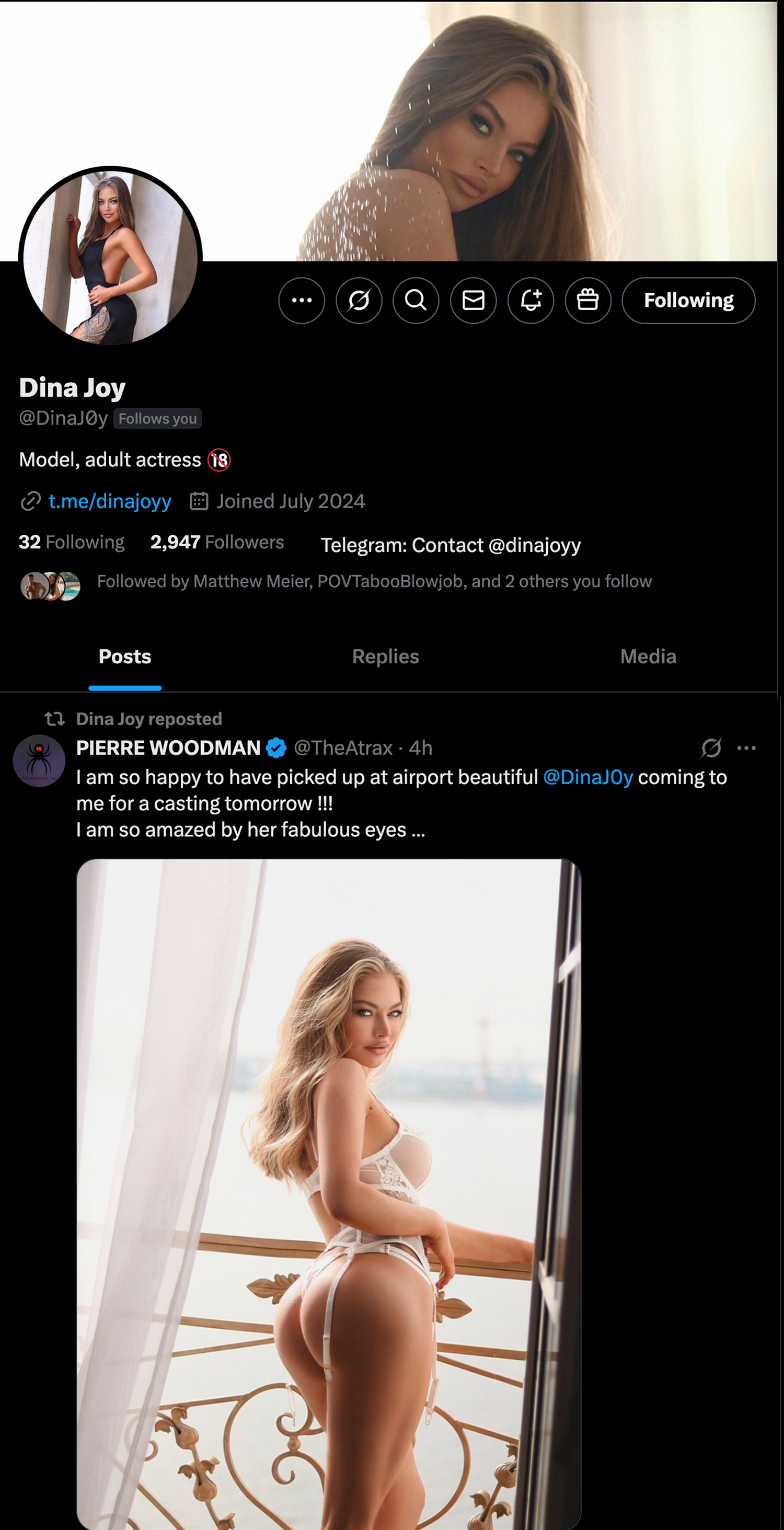View the 32 Following list
This screenshot has width=784, height=1530.
pos(72,542)
